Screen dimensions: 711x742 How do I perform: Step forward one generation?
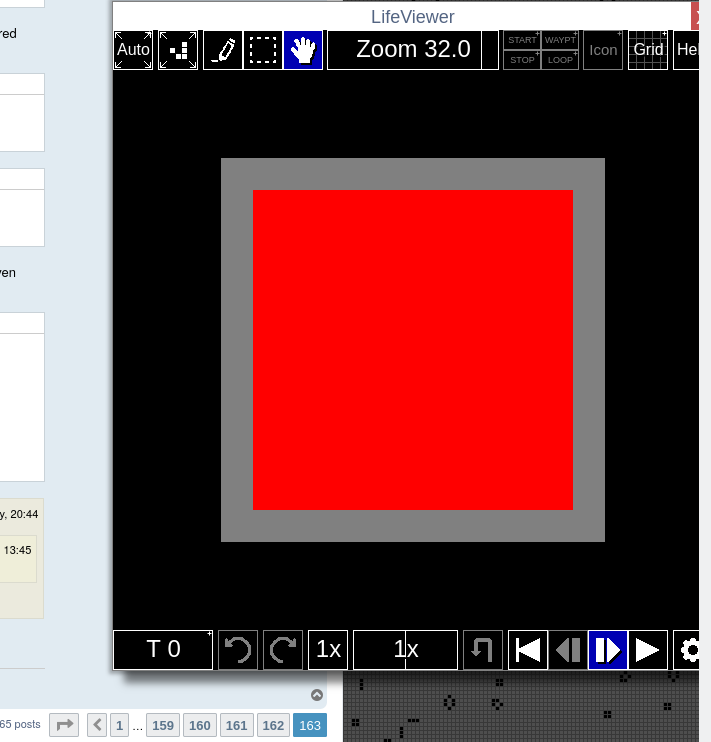(608, 650)
